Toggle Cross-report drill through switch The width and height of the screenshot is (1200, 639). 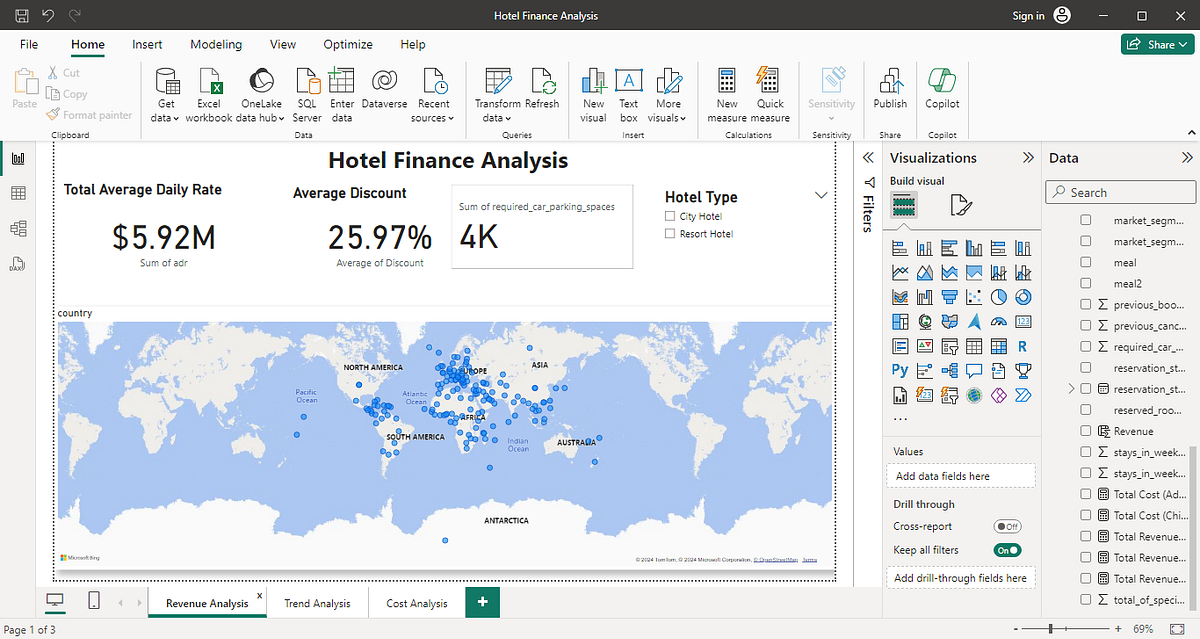pyautogui.click(x=1006, y=526)
